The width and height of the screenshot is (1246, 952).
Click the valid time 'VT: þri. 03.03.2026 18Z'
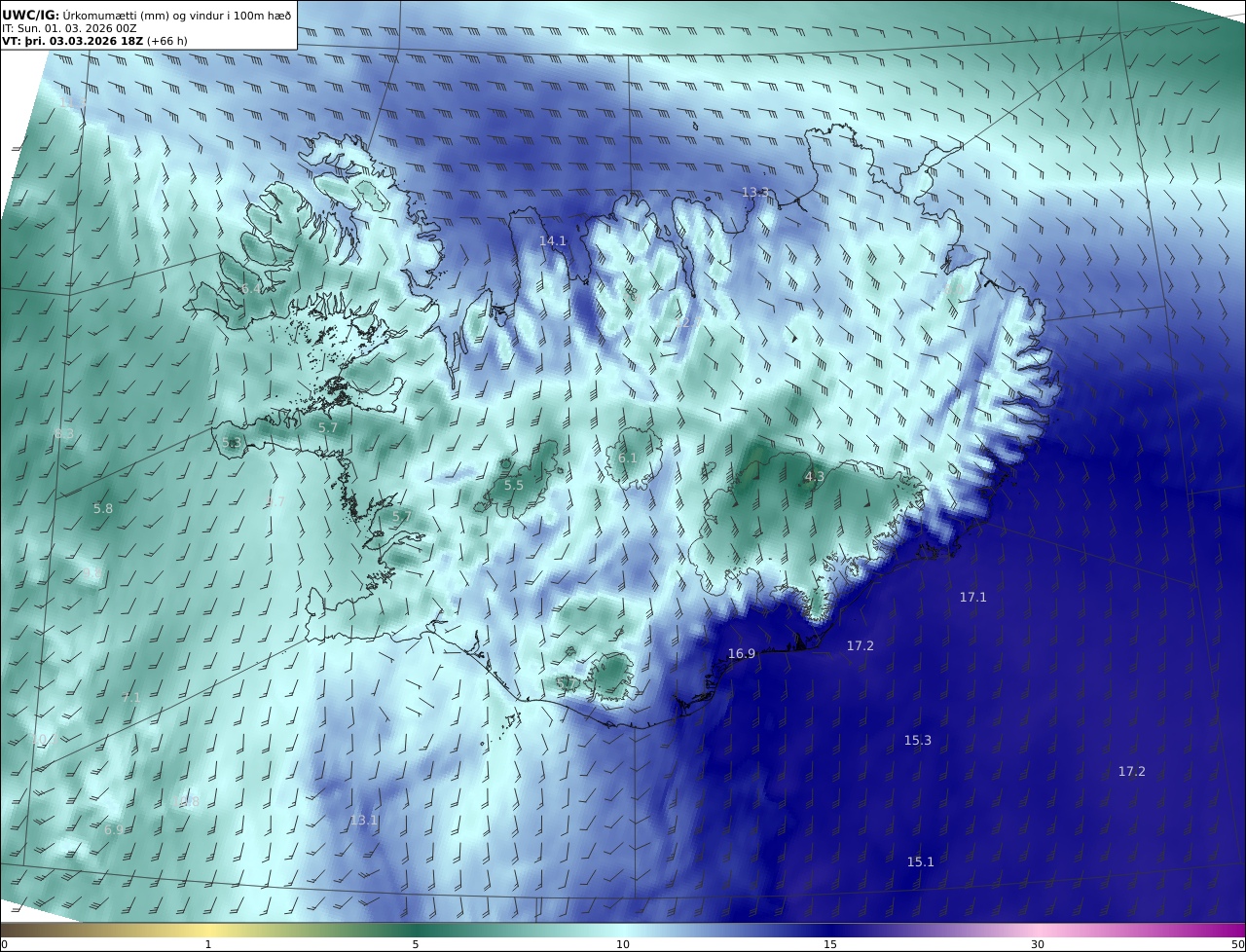[x=75, y=41]
